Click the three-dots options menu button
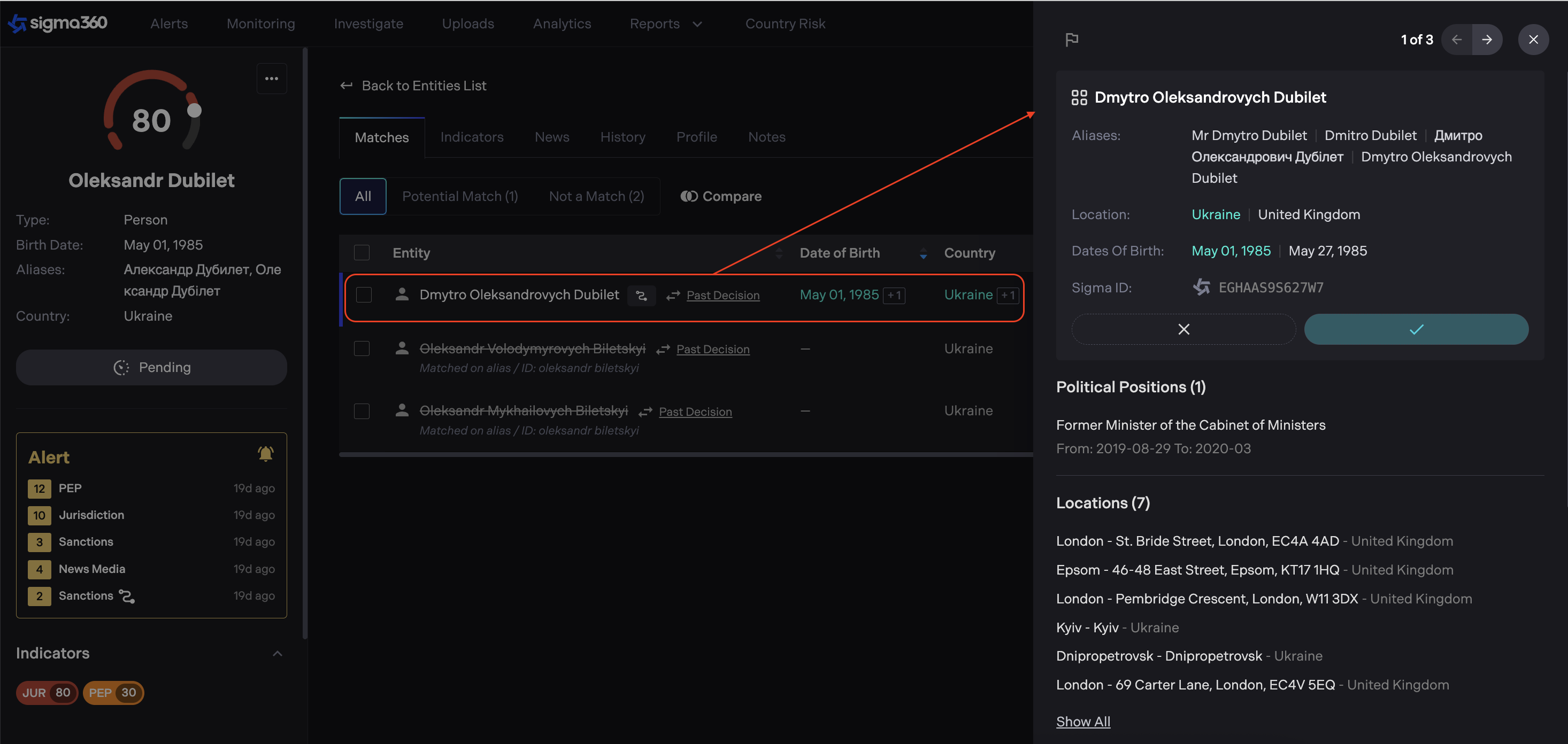The image size is (1568, 744). (272, 79)
